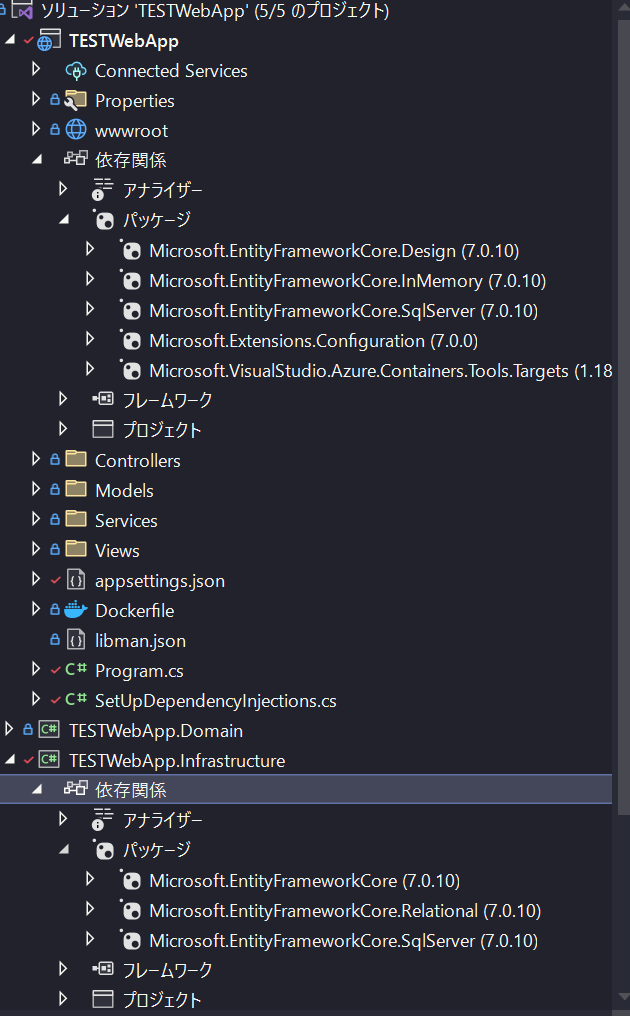The height and width of the screenshot is (1016, 630).
Task: Click the wwwroot globe icon
Action: (x=76, y=130)
